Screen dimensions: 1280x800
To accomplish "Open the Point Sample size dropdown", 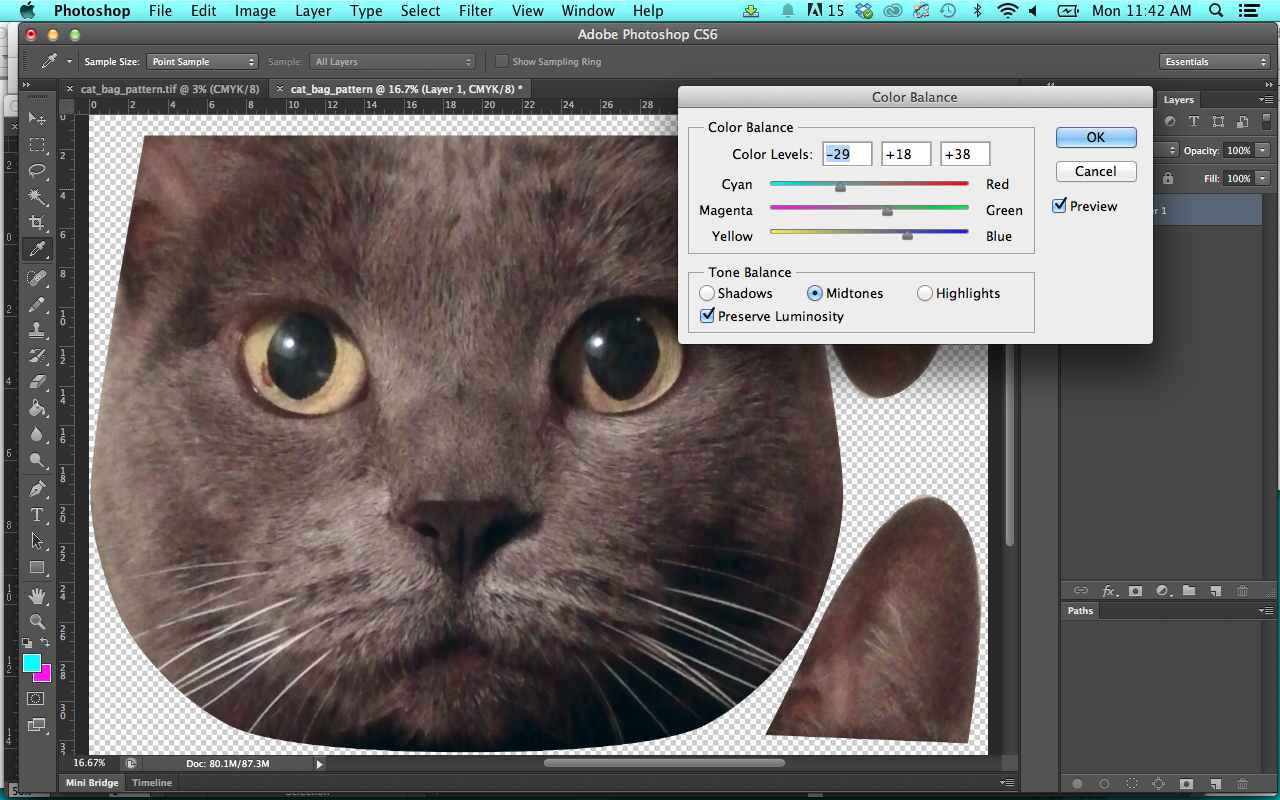I will click(202, 61).
